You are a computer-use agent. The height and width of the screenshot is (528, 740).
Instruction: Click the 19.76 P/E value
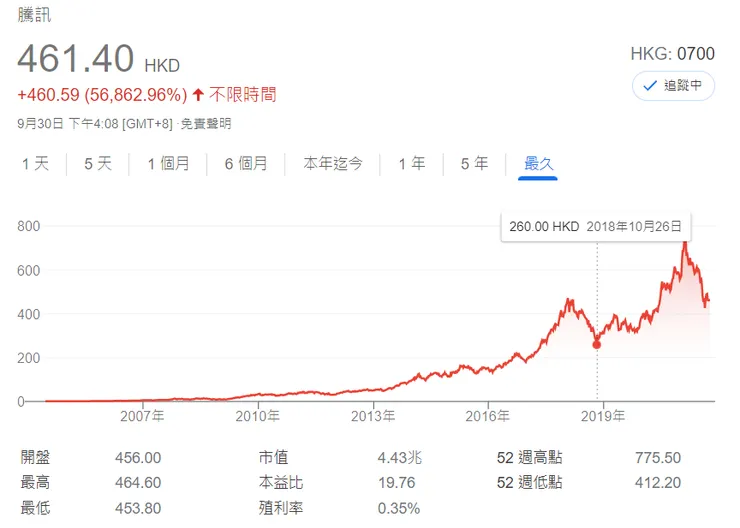tap(396, 483)
